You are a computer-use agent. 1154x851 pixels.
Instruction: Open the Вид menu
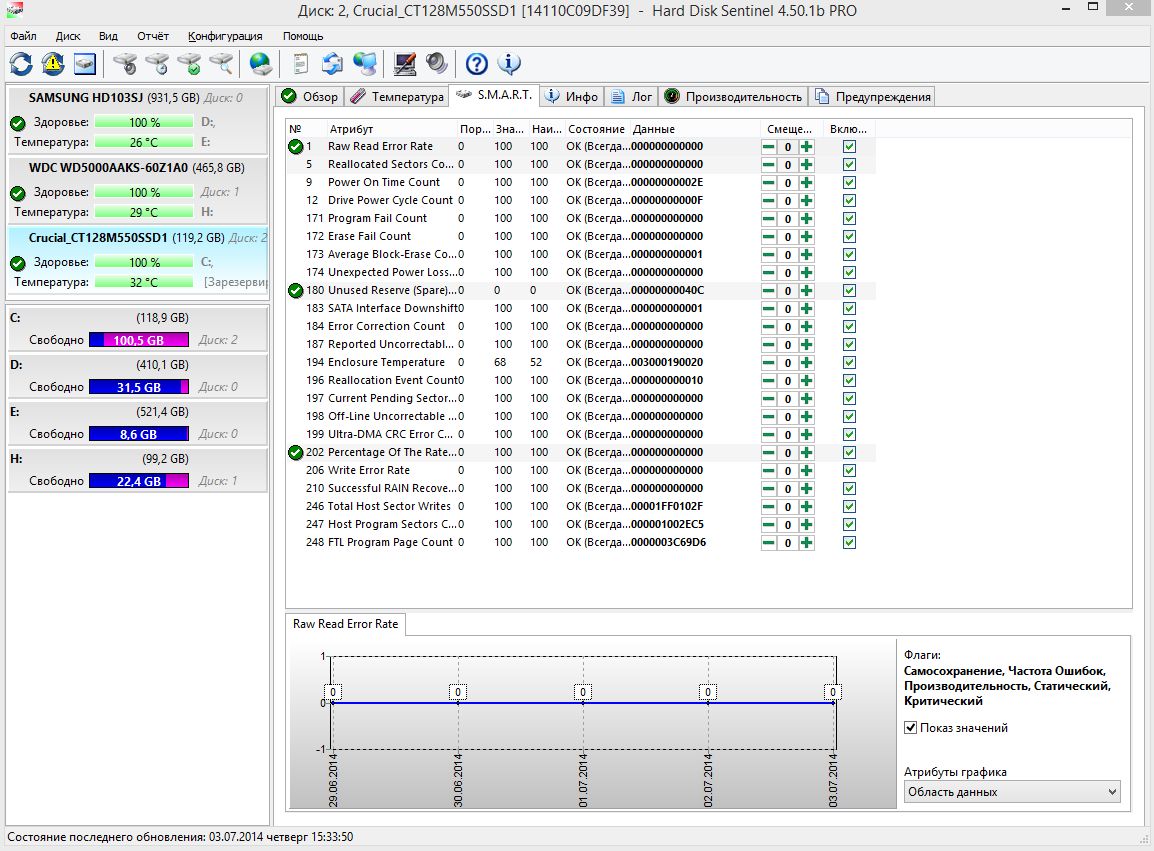[x=108, y=35]
